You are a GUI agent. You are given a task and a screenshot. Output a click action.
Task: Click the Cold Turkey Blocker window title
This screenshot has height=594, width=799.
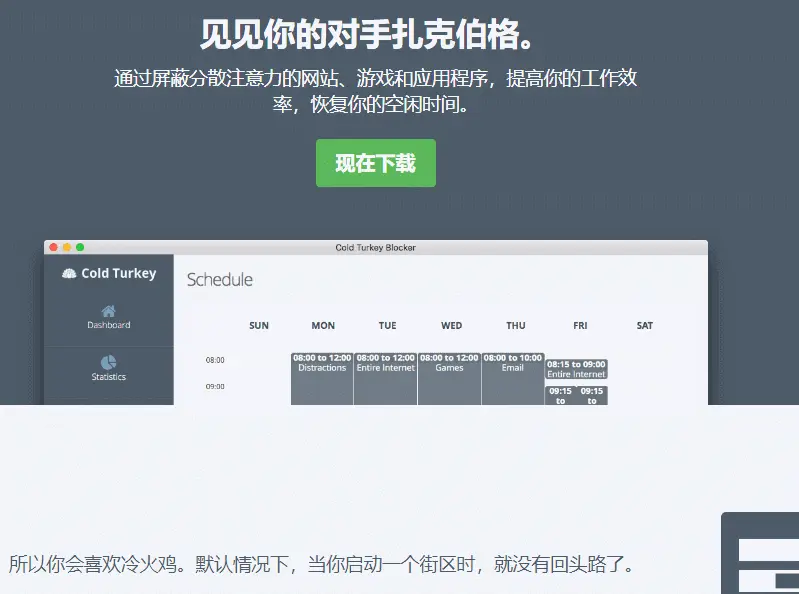376,248
